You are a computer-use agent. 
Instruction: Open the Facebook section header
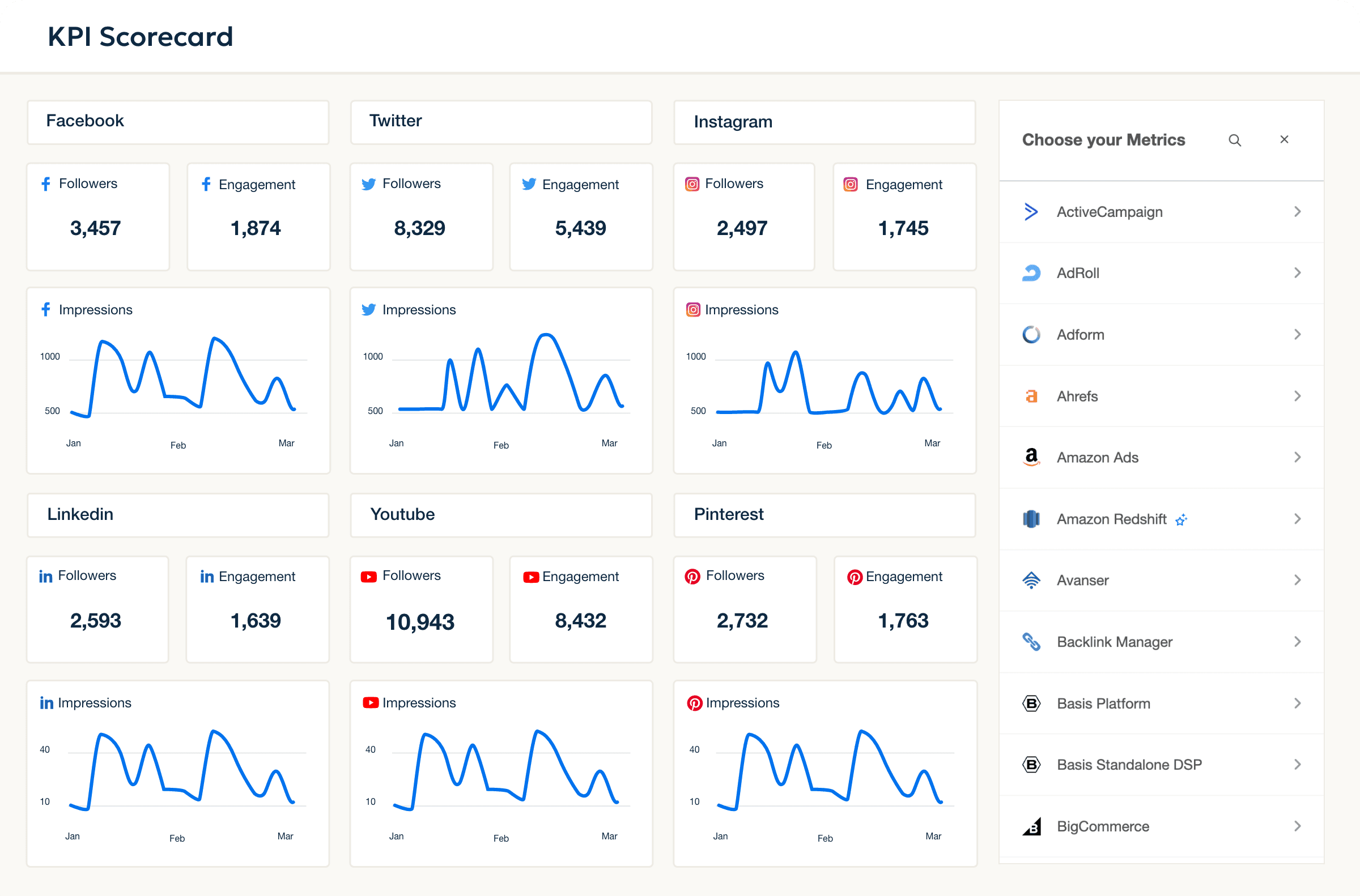click(x=85, y=121)
